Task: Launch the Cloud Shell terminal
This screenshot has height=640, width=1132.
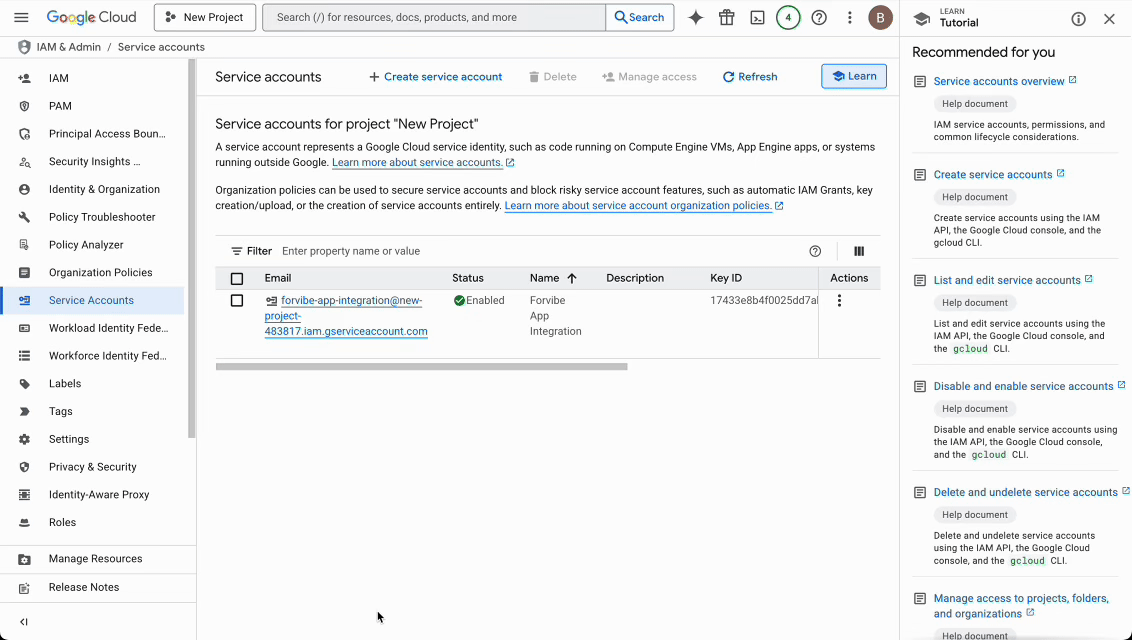Action: (756, 17)
